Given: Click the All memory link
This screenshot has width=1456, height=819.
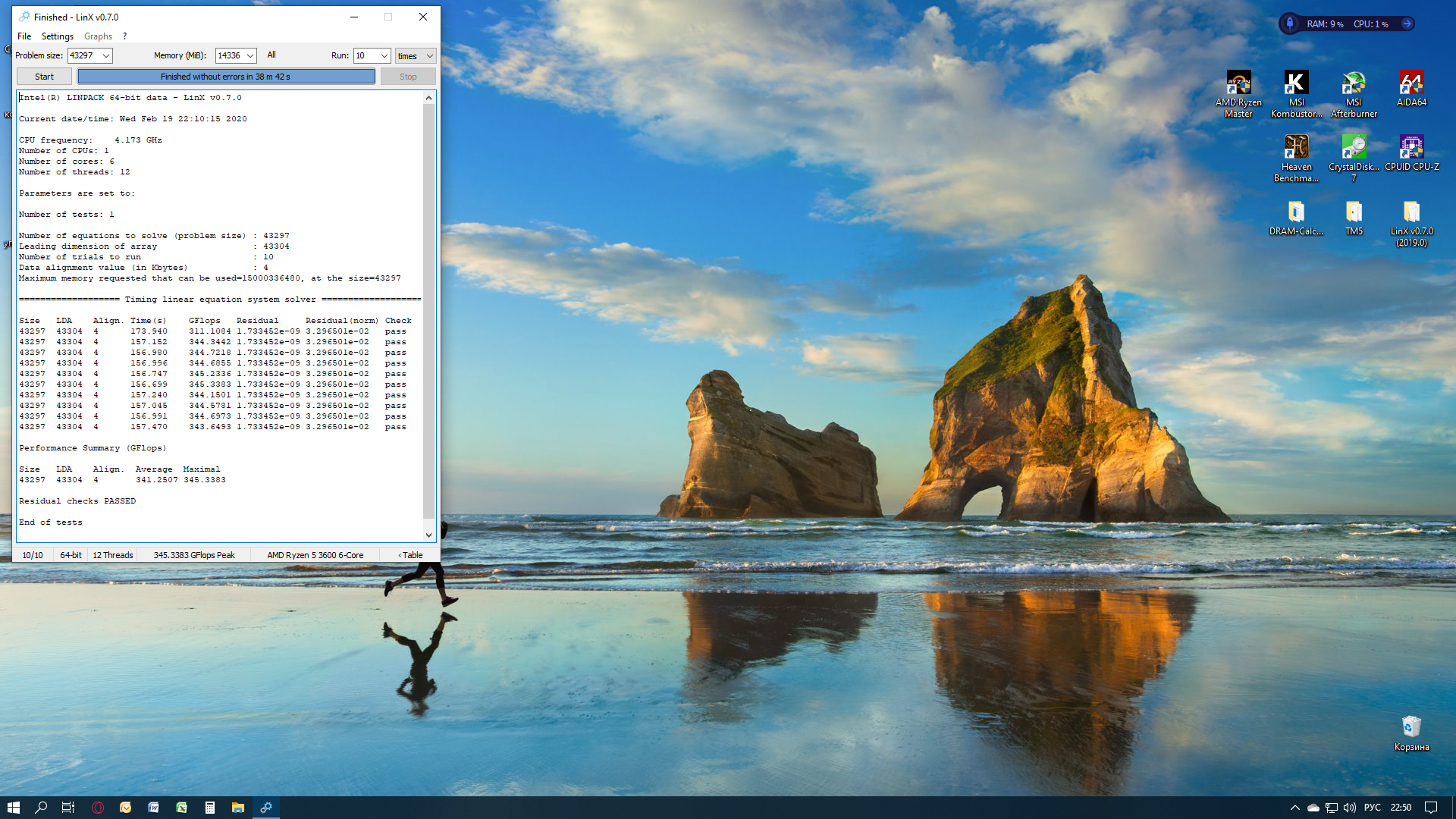Looking at the screenshot, I should [271, 55].
